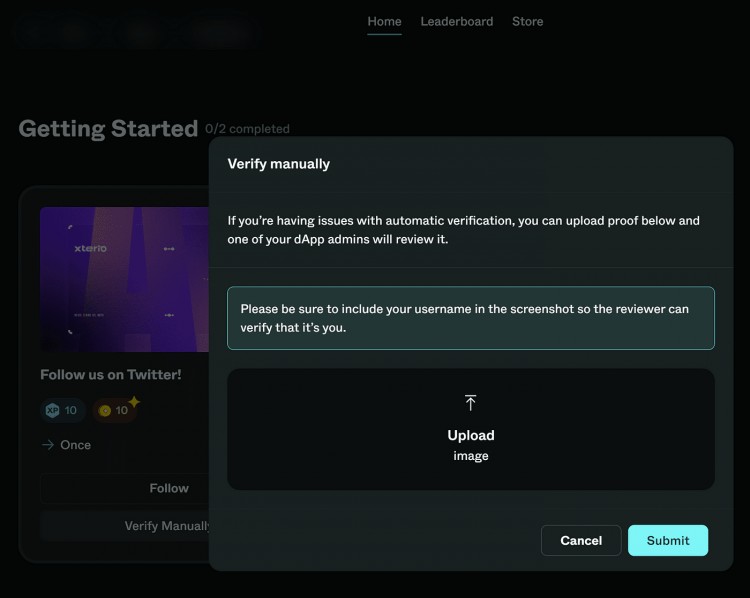
Task: Click the arrow icon beside Once
Action: [47, 445]
